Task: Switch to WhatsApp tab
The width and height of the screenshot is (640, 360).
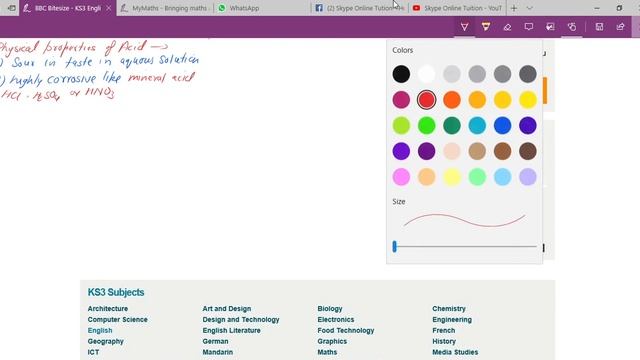Action: tap(262, 8)
